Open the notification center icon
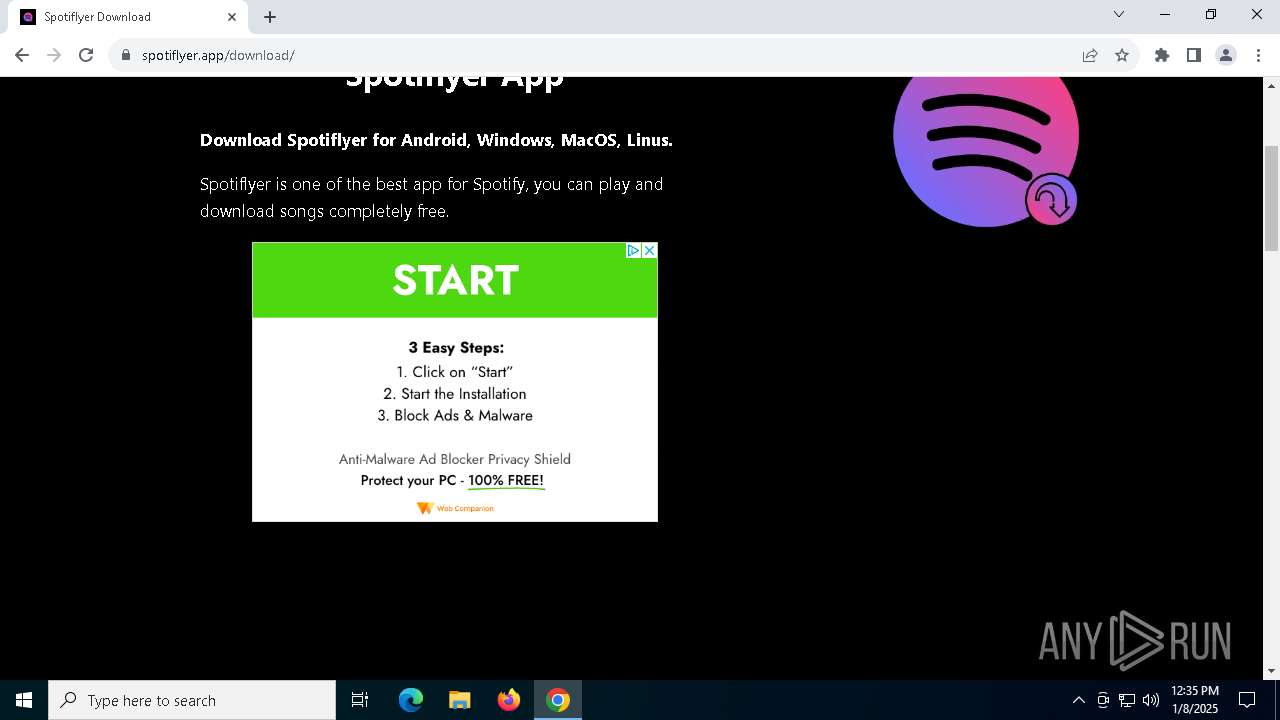 (x=1247, y=700)
